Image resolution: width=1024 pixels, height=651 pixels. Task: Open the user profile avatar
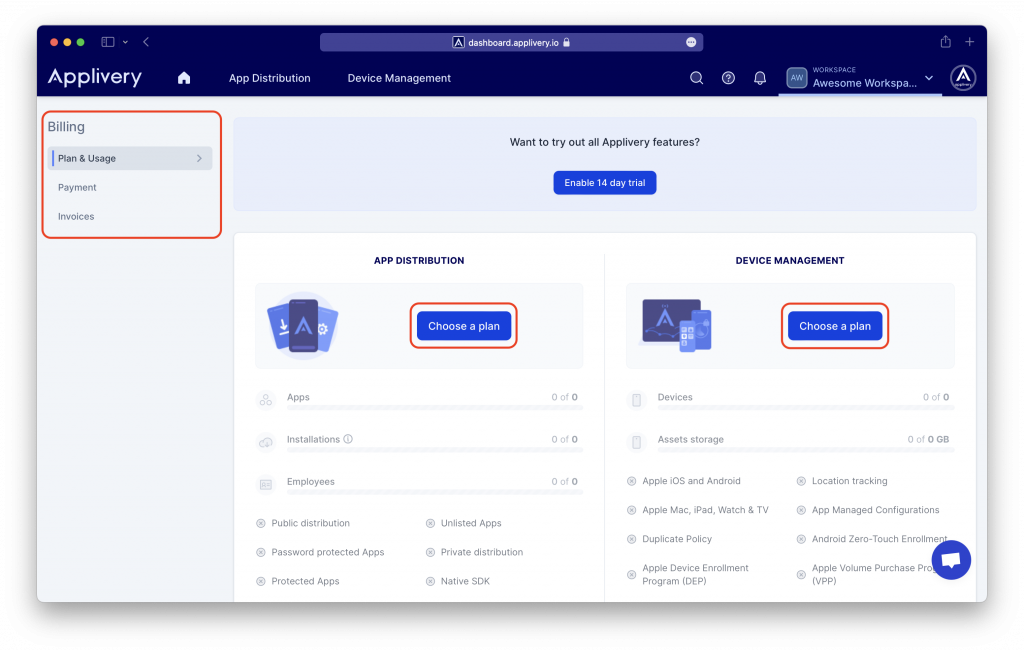[963, 78]
